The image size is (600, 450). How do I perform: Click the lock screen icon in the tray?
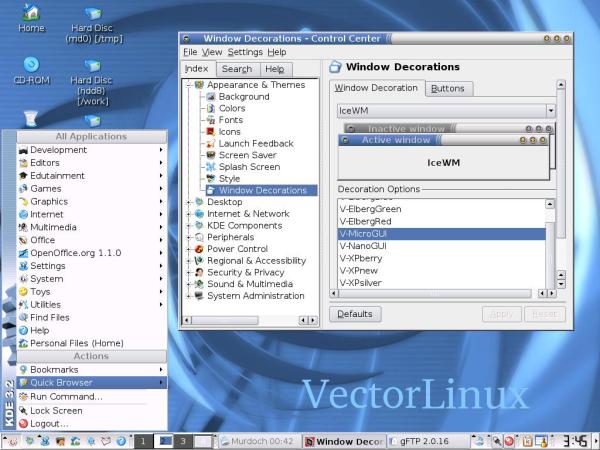click(x=496, y=442)
